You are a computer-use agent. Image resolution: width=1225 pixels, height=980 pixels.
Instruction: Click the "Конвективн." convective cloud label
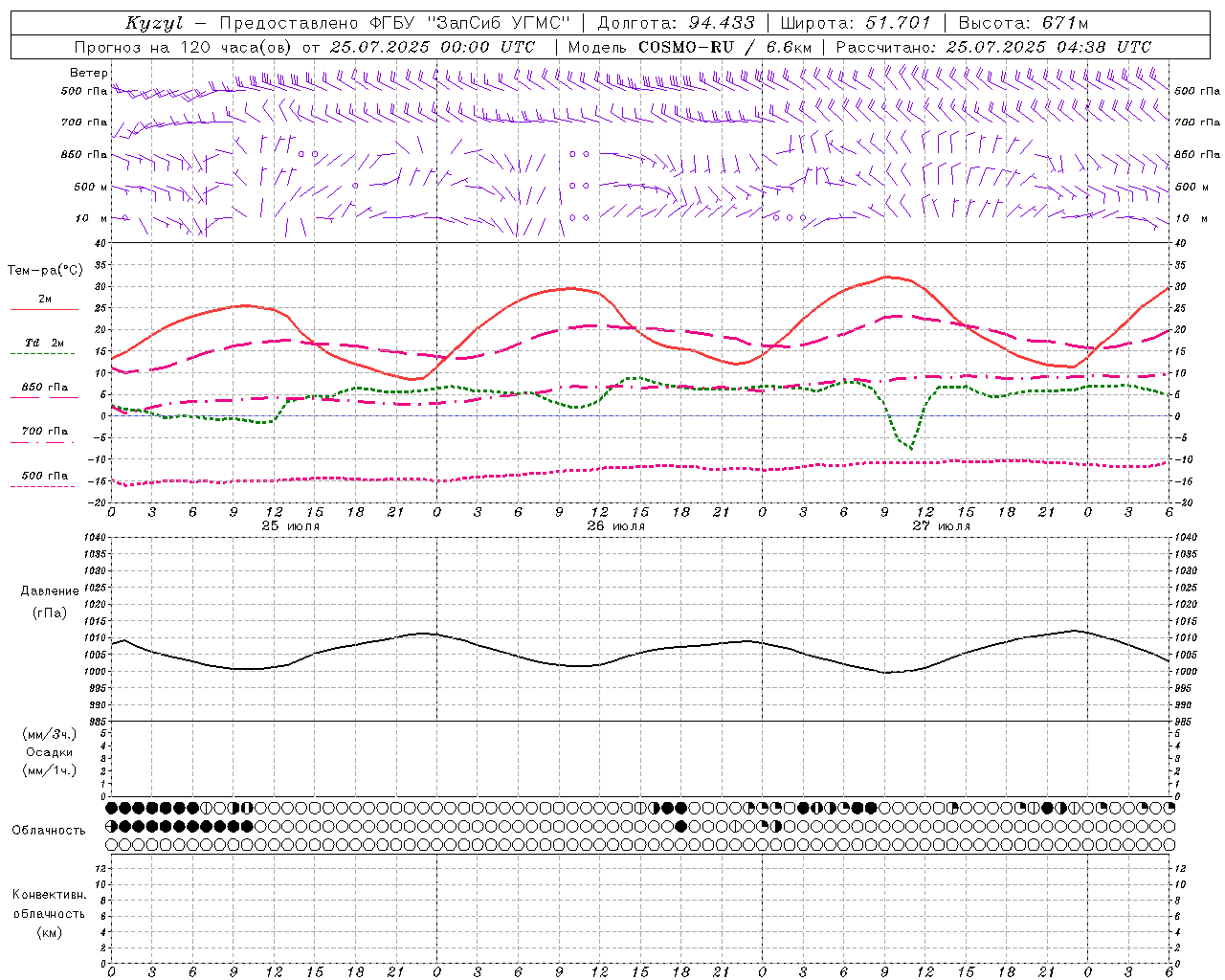tap(49, 895)
